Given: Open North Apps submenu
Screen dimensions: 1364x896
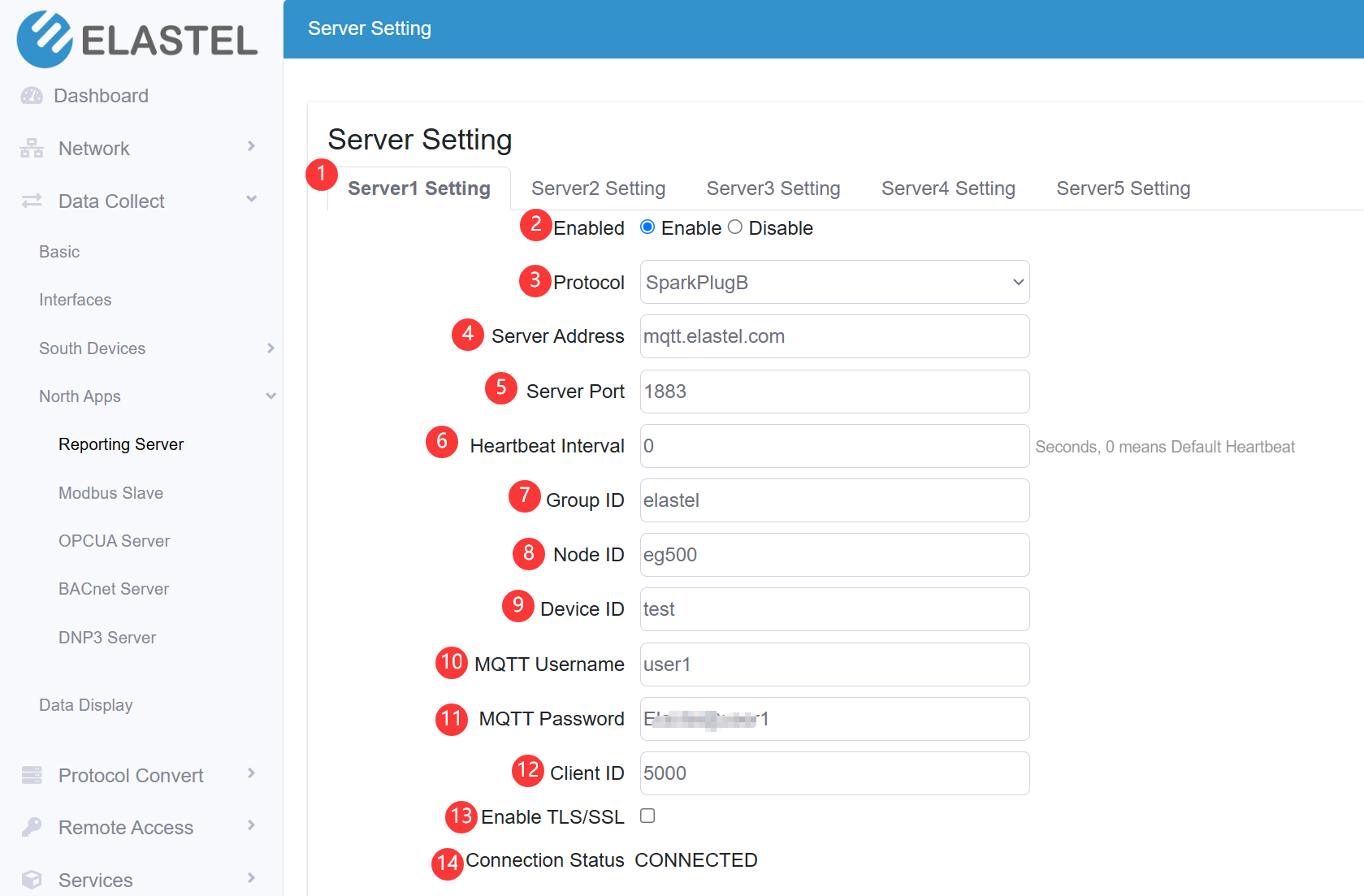Looking at the screenshot, I should coord(80,396).
